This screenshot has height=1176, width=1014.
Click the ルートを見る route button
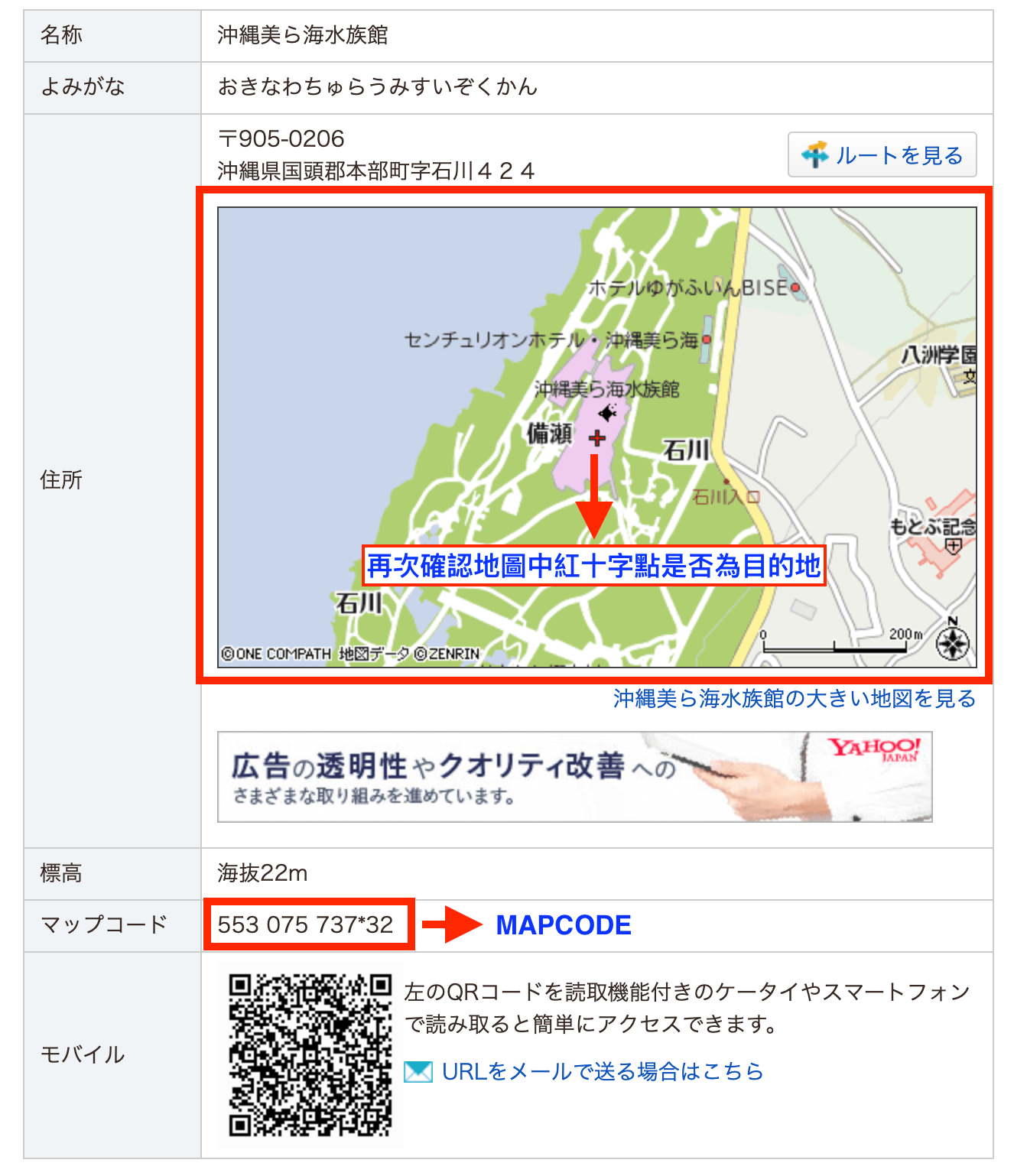point(882,154)
